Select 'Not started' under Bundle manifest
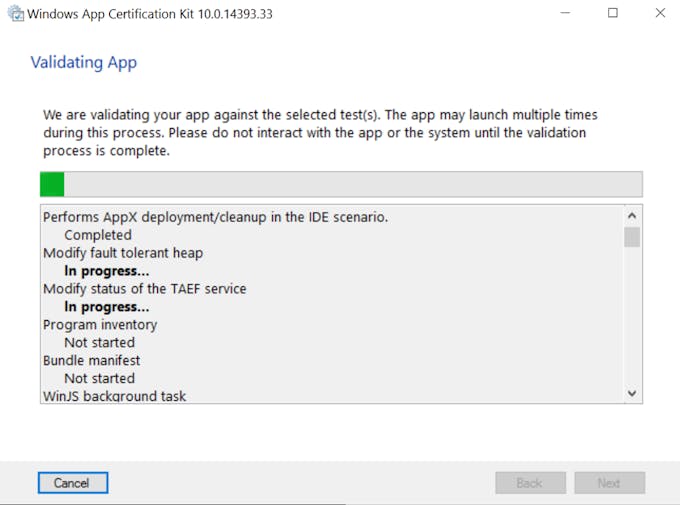 pyautogui.click(x=100, y=379)
